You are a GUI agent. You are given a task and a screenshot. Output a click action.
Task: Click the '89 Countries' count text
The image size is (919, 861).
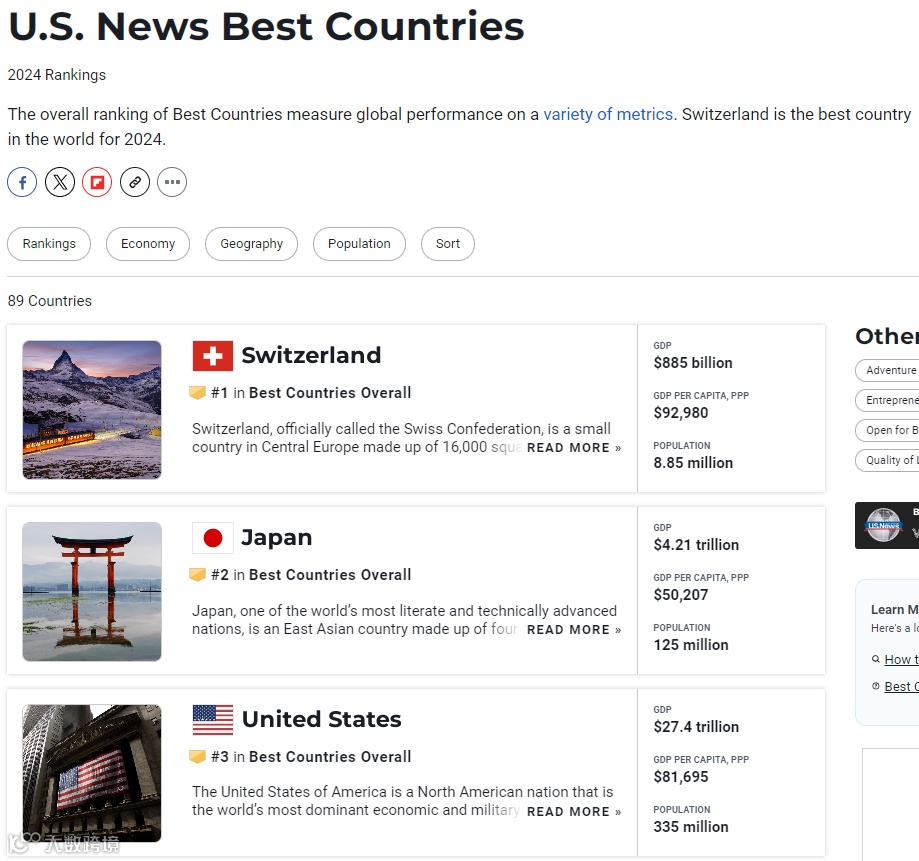(x=50, y=301)
